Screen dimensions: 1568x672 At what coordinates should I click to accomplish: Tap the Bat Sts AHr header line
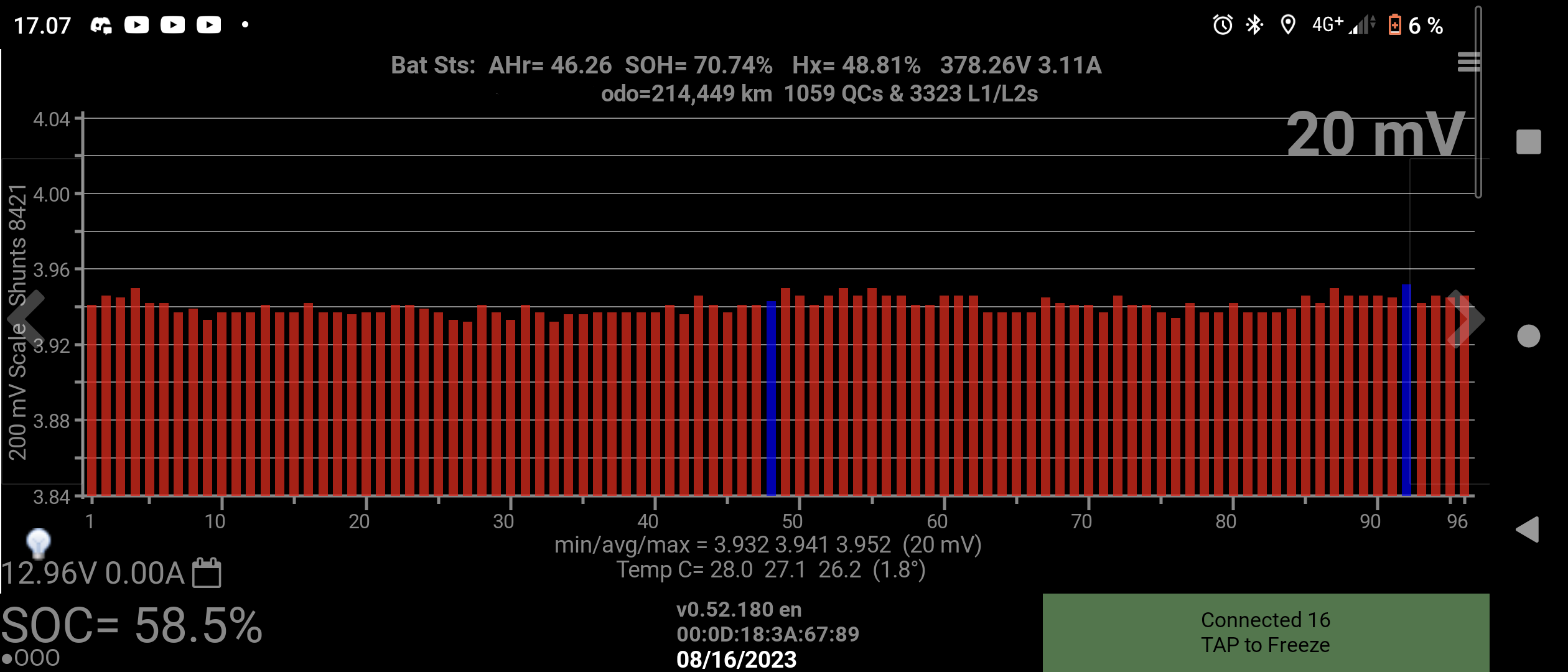(745, 65)
